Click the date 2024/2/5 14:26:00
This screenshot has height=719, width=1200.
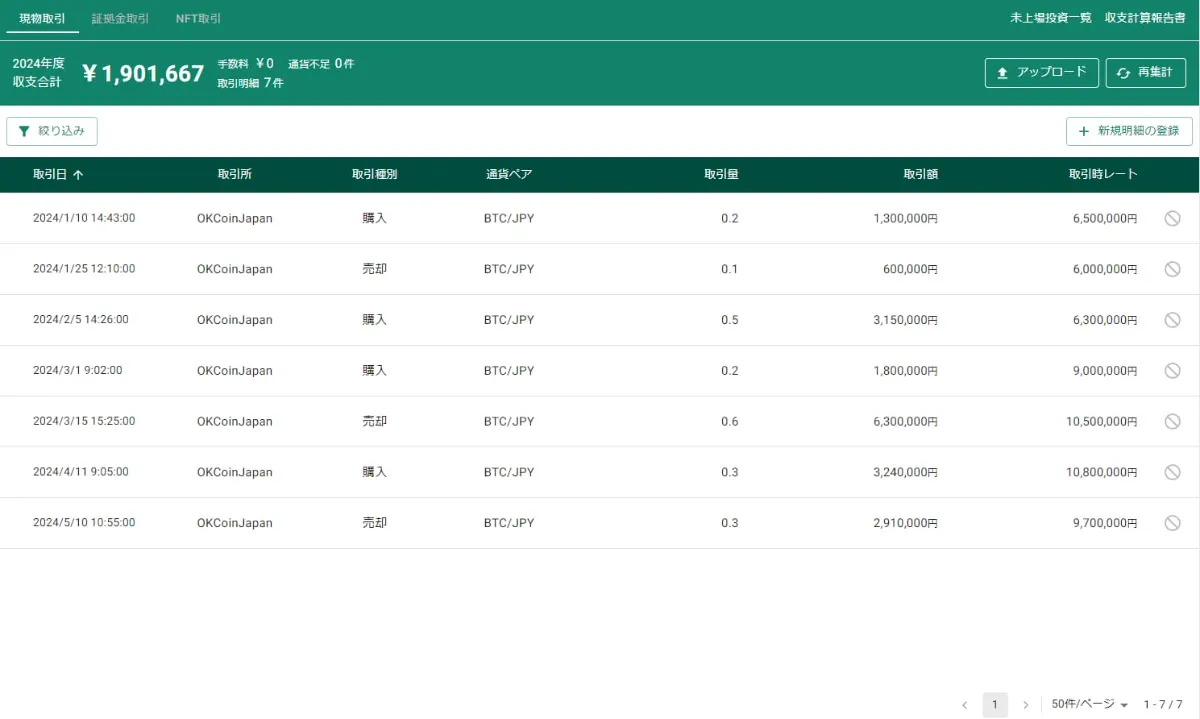[x=81, y=320]
